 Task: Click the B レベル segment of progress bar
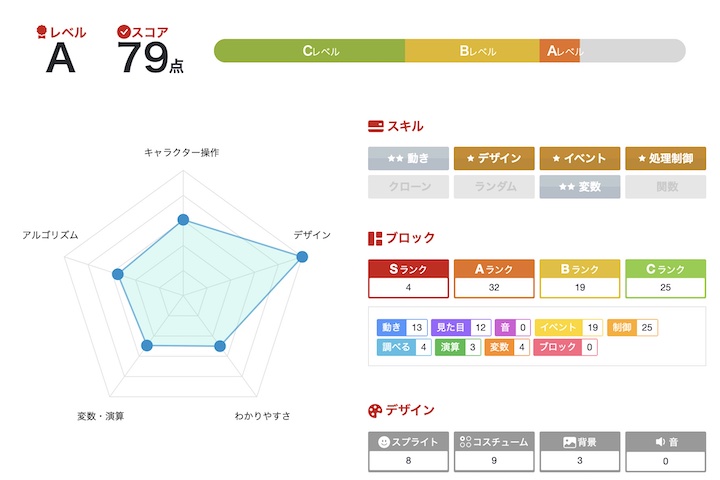coord(473,51)
